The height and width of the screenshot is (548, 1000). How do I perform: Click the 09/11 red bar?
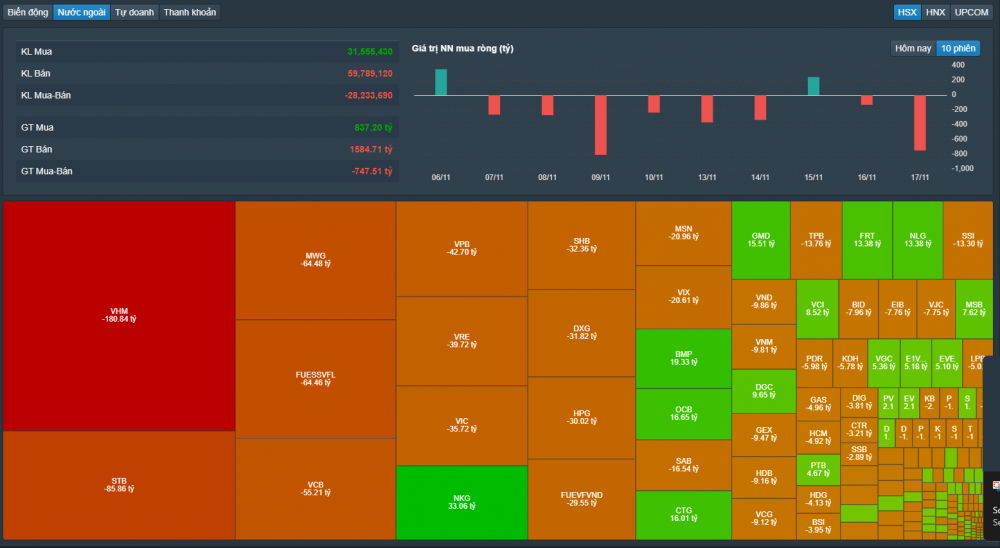coord(600,125)
